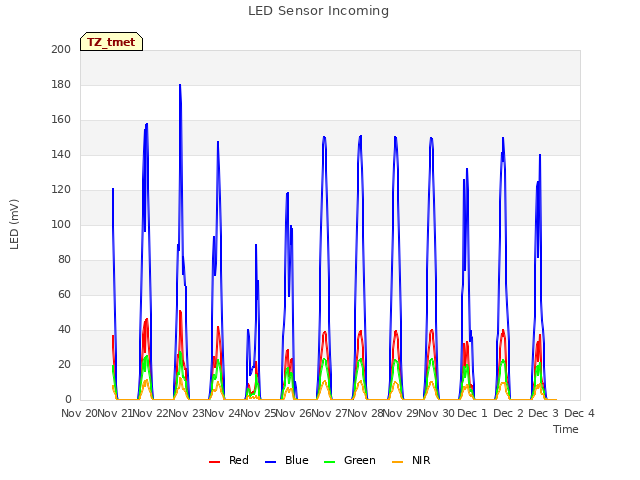640x480 pixels.
Task: Select the Blue legend label
Action: coord(297,460)
